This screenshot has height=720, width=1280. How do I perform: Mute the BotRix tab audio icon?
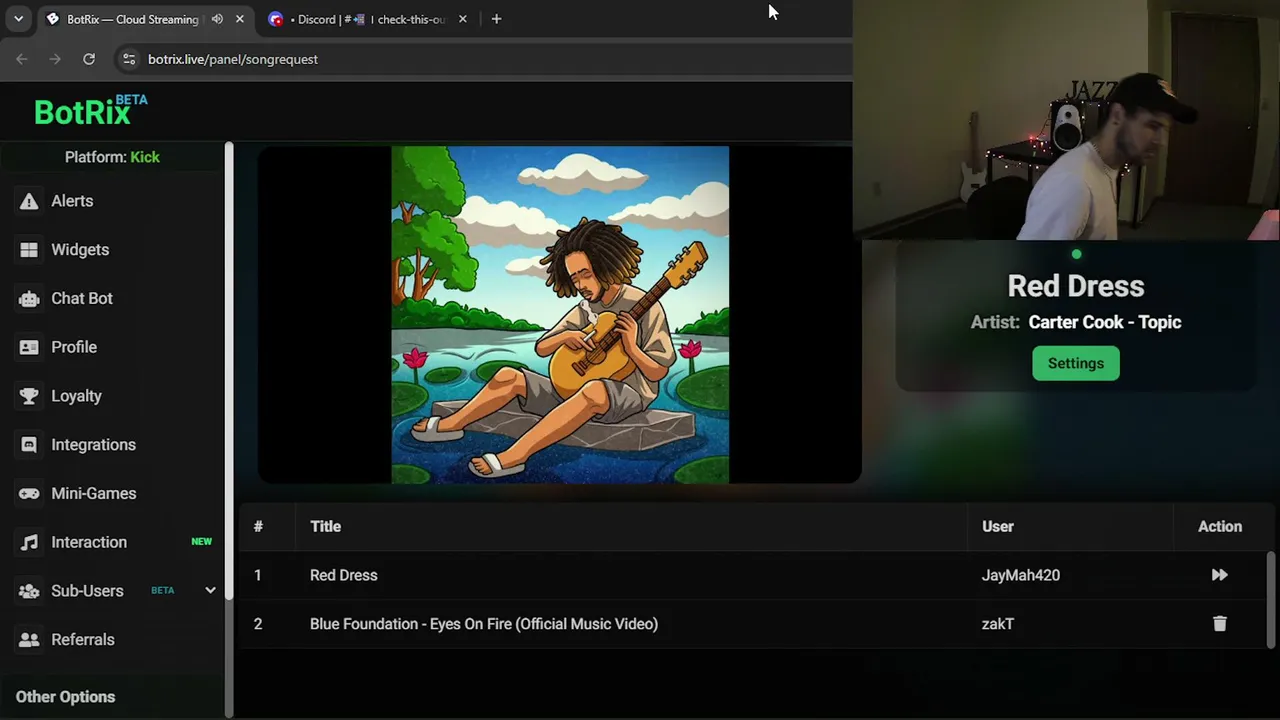click(x=217, y=19)
